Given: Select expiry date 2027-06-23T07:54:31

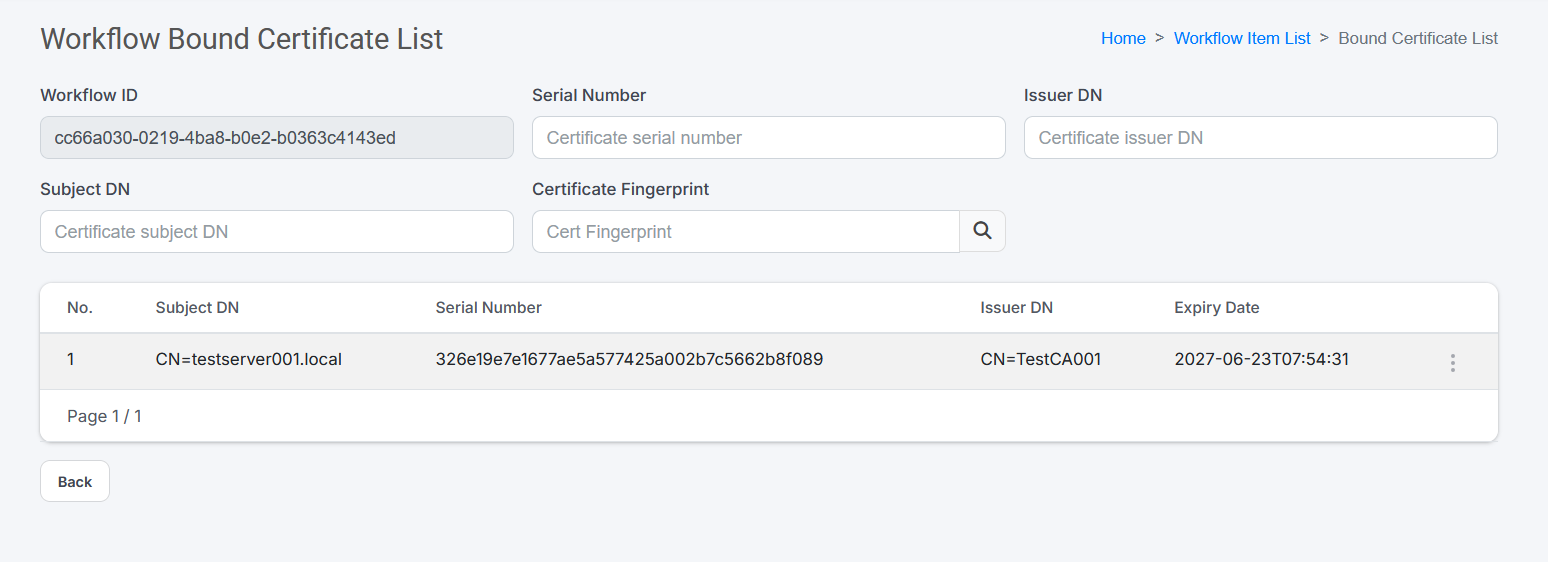Looking at the screenshot, I should pos(1261,359).
